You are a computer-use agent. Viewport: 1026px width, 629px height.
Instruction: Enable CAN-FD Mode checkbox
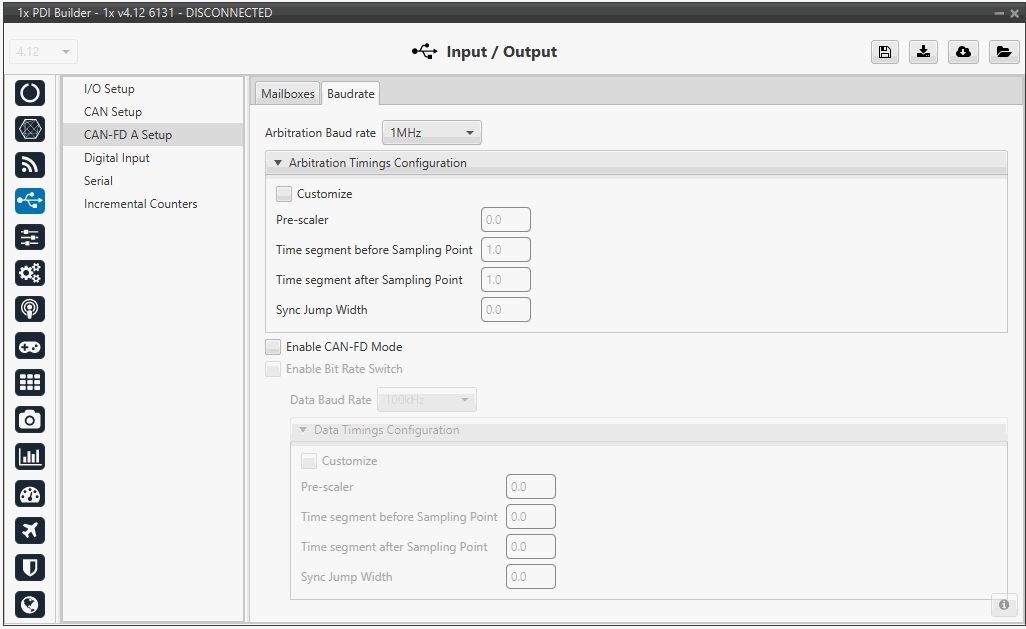tap(273, 347)
